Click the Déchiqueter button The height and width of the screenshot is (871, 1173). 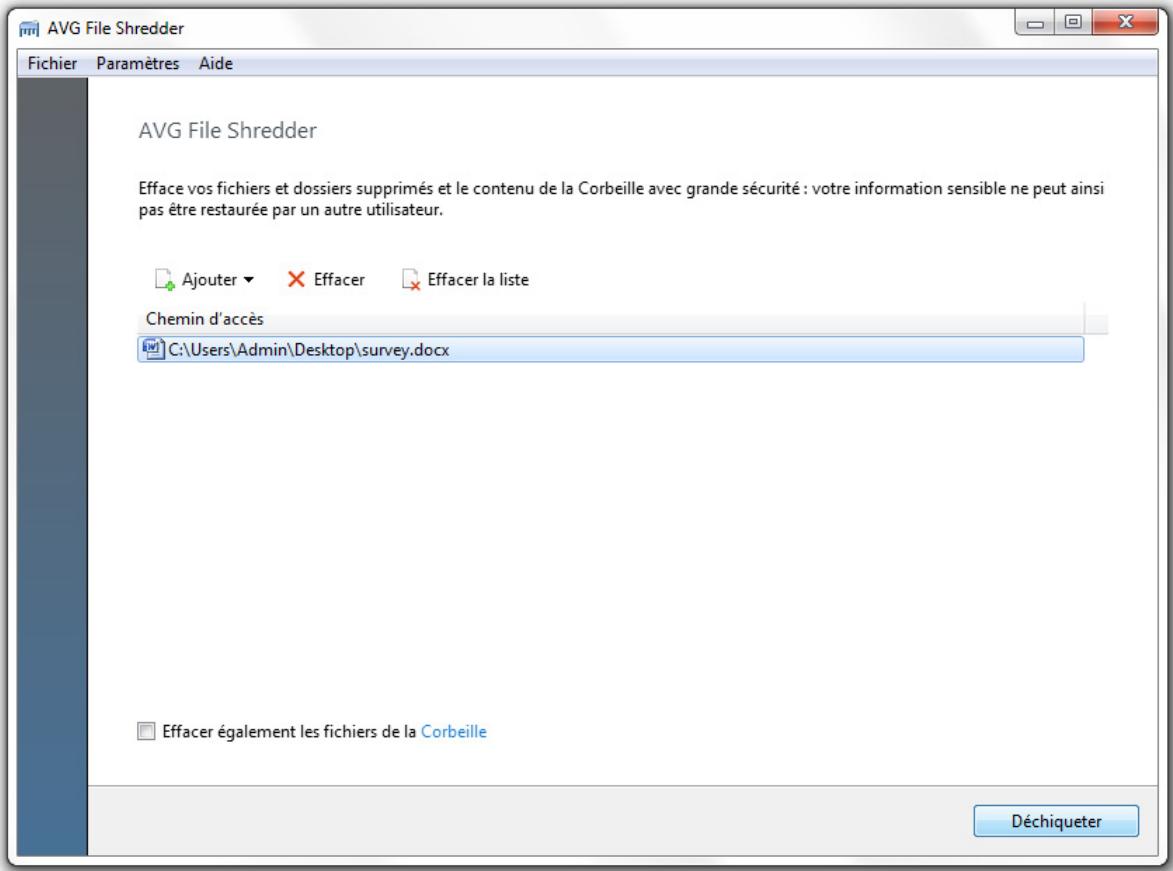tap(1056, 821)
